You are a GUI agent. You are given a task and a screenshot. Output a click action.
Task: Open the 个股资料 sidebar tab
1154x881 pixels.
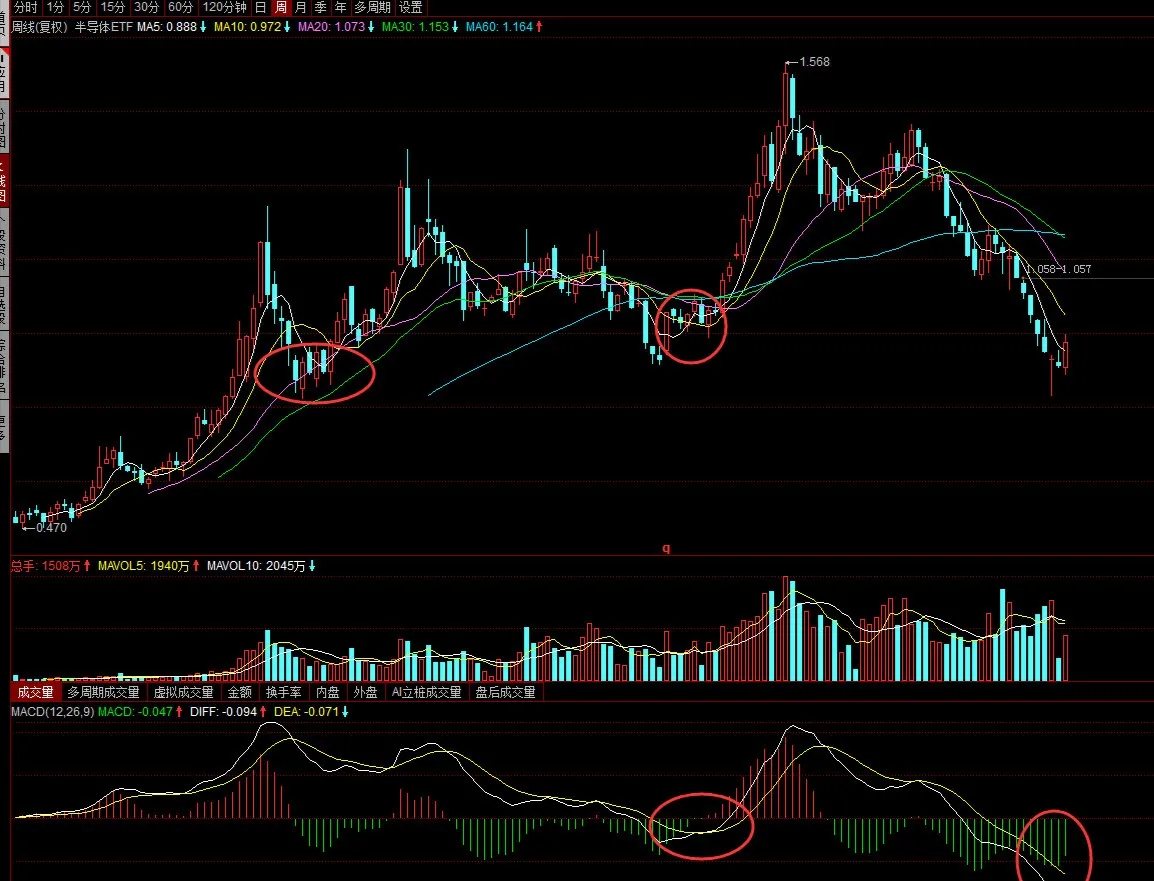[4, 241]
